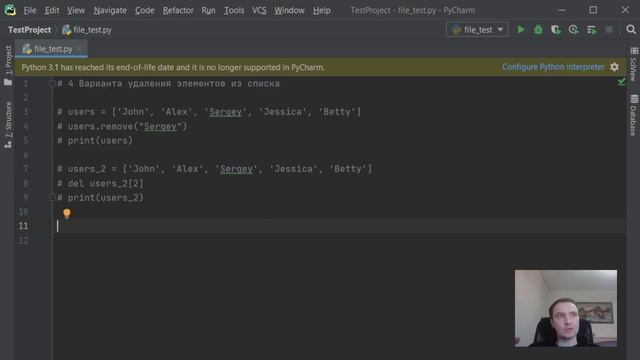The width and height of the screenshot is (640, 360).
Task: Open the Structure tool window
Action: (8, 124)
